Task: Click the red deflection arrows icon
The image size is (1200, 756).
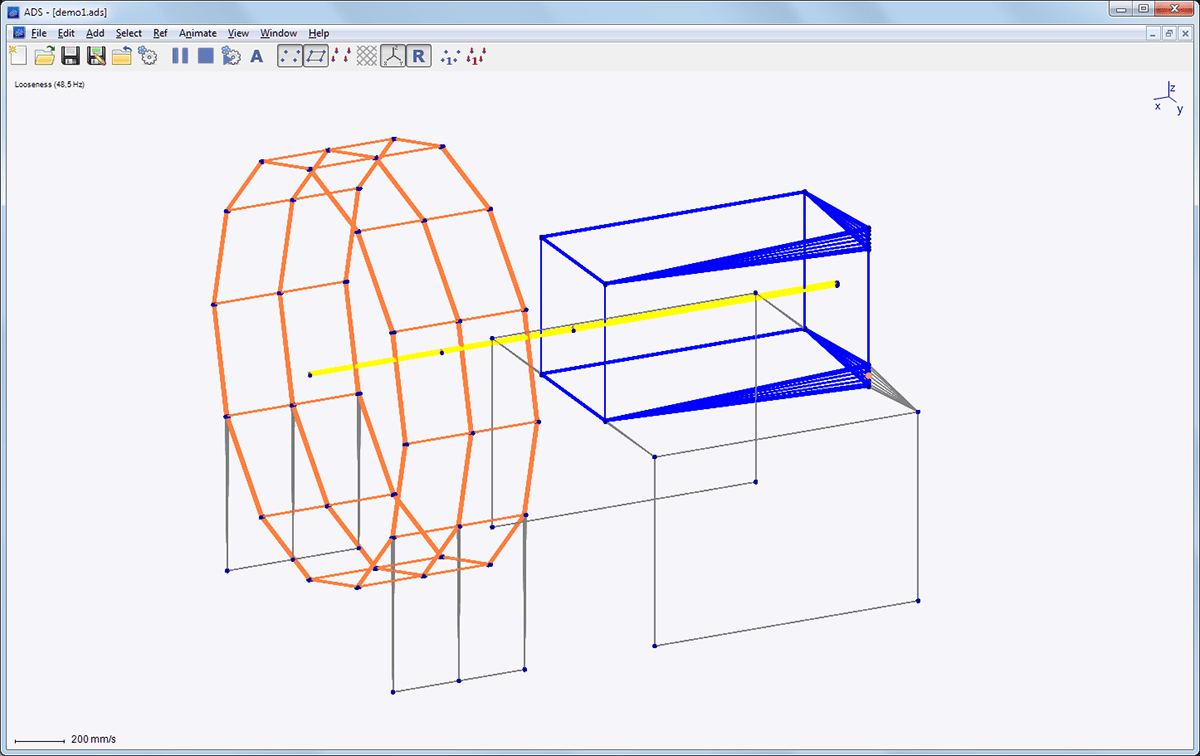Action: [x=339, y=56]
